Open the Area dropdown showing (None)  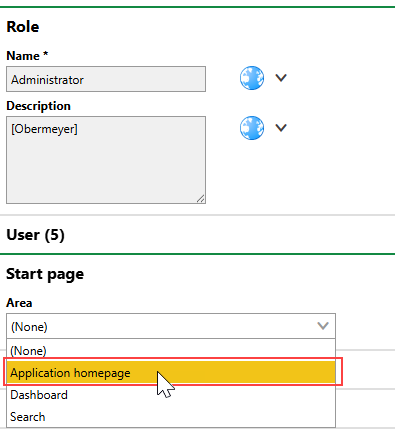point(171,326)
